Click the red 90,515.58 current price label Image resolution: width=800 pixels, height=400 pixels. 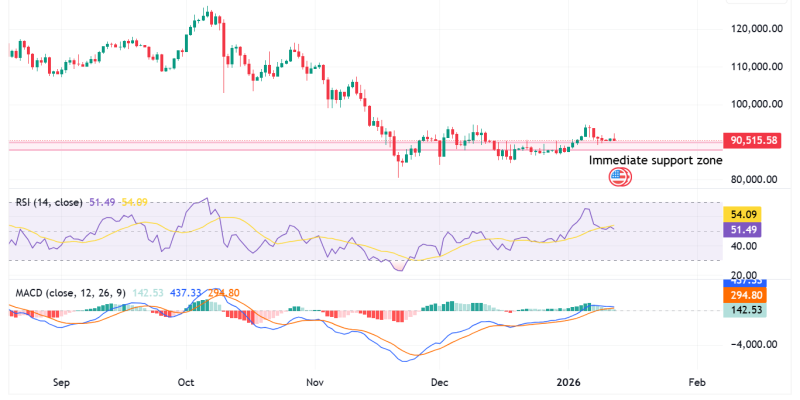(754, 141)
